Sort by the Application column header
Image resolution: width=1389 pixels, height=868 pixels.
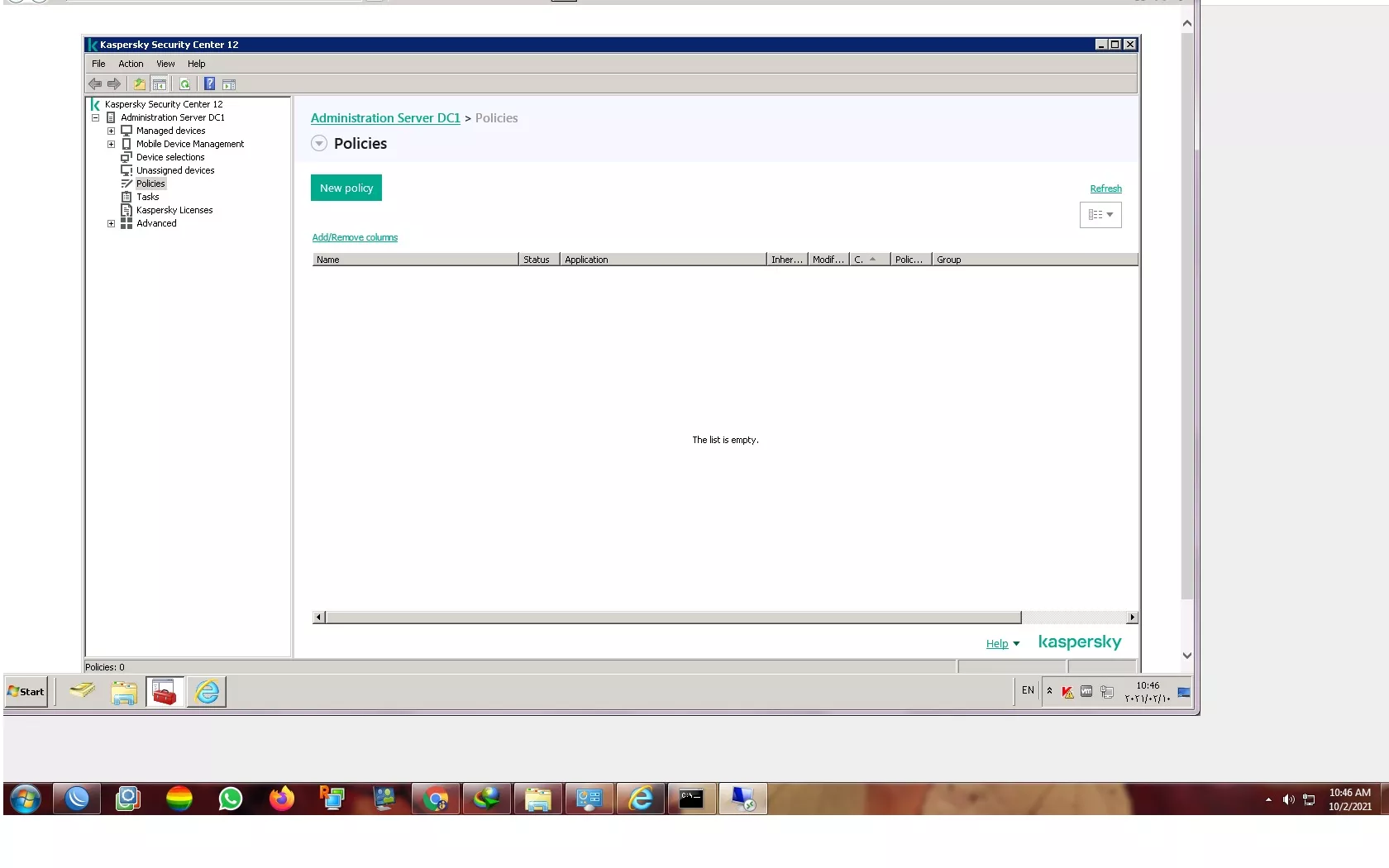(663, 260)
